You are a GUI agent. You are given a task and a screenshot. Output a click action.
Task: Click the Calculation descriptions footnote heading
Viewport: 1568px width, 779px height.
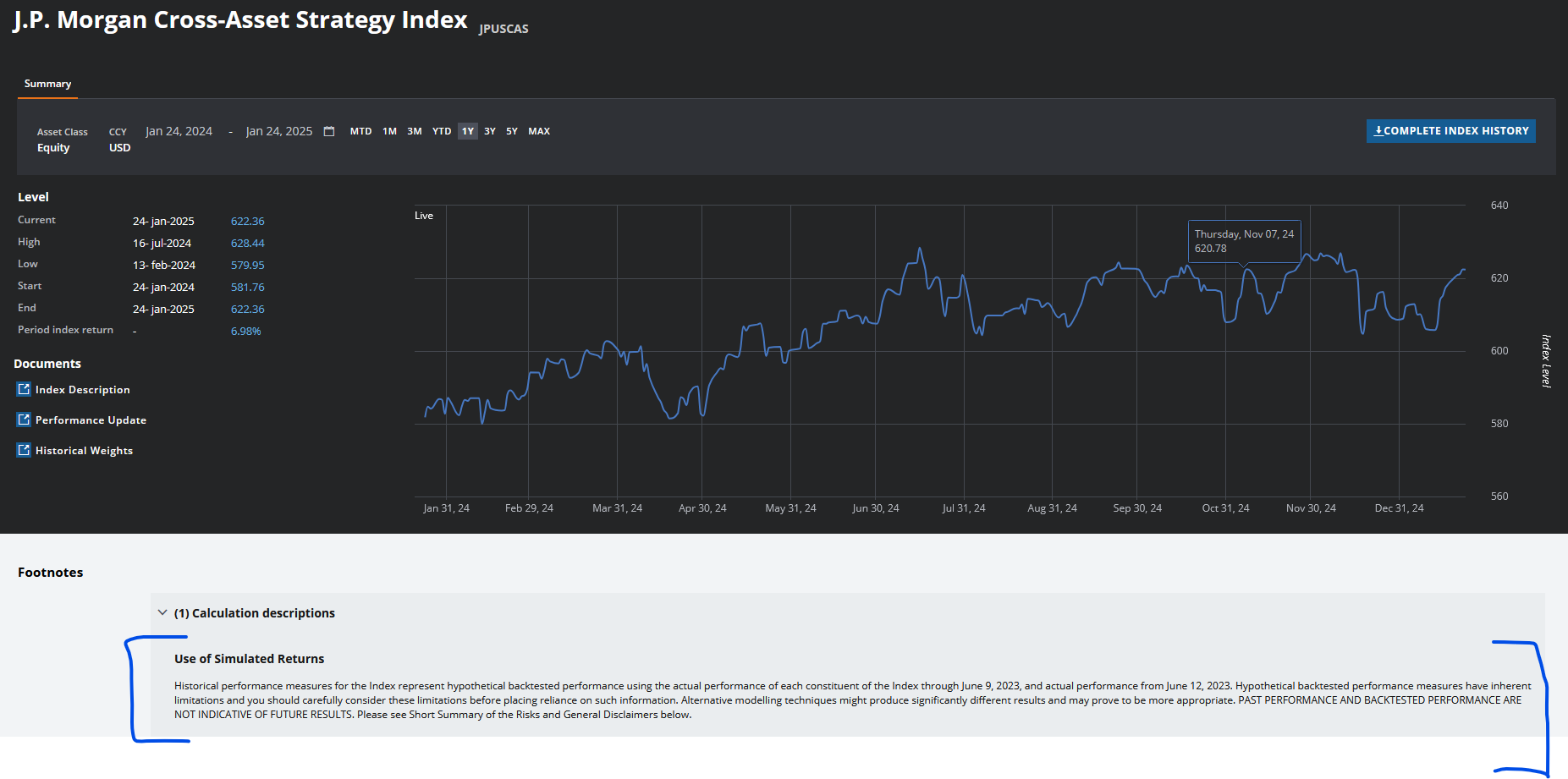pyautogui.click(x=255, y=613)
